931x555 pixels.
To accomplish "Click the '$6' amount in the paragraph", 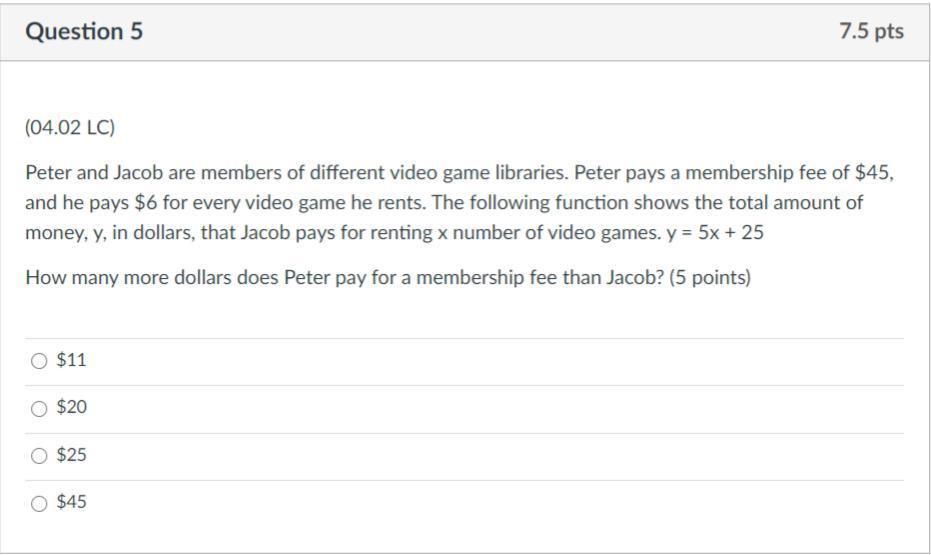I will 146,202.
